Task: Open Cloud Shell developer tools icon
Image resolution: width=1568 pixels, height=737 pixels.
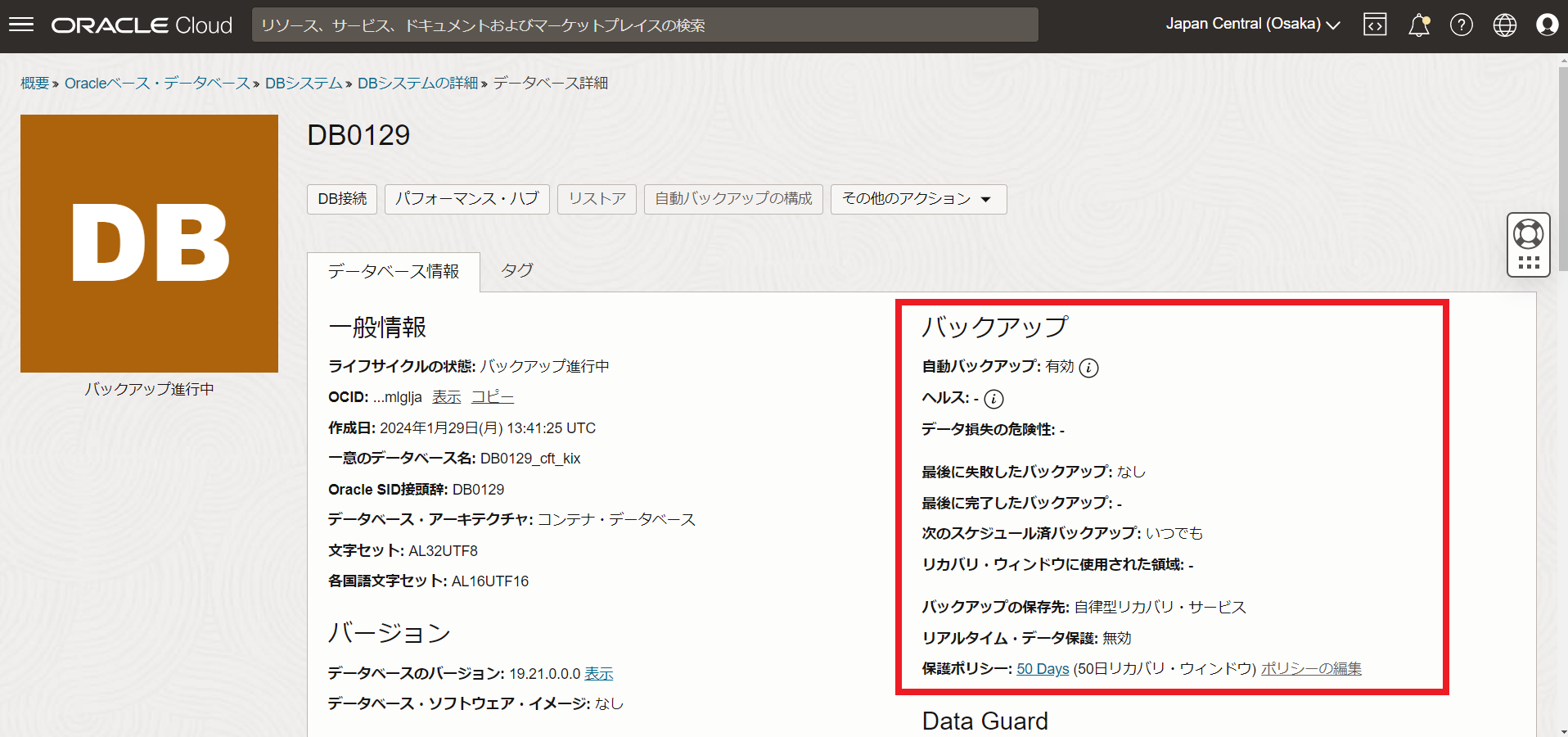Action: tap(1375, 25)
